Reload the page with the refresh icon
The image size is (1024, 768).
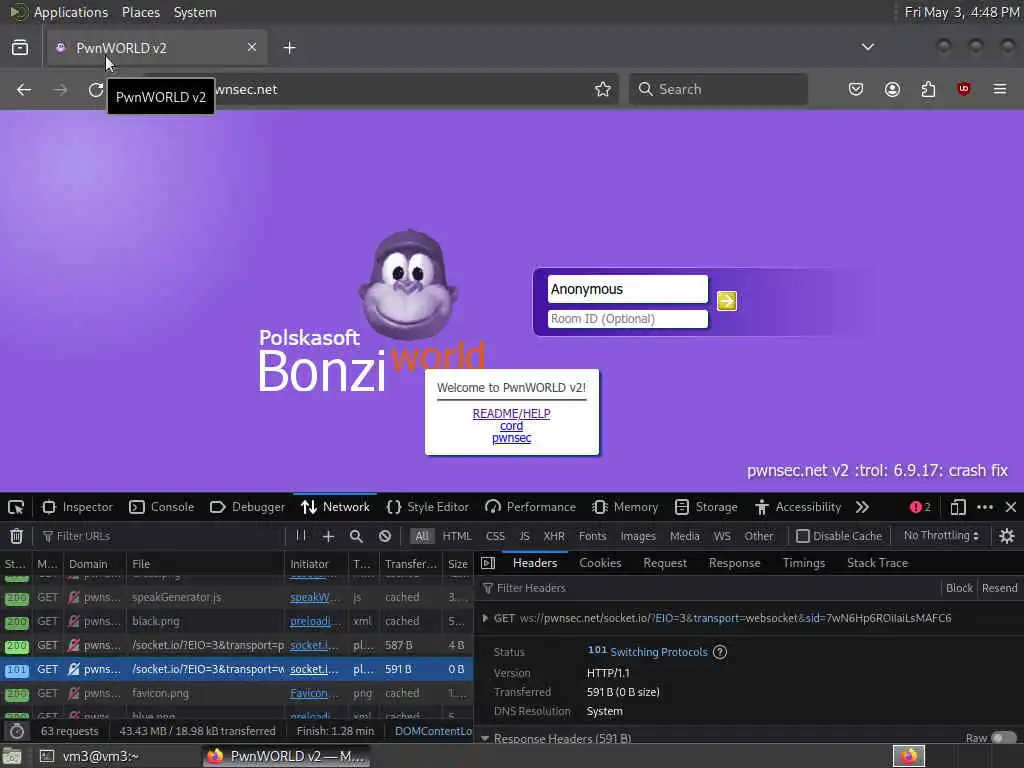coord(96,89)
